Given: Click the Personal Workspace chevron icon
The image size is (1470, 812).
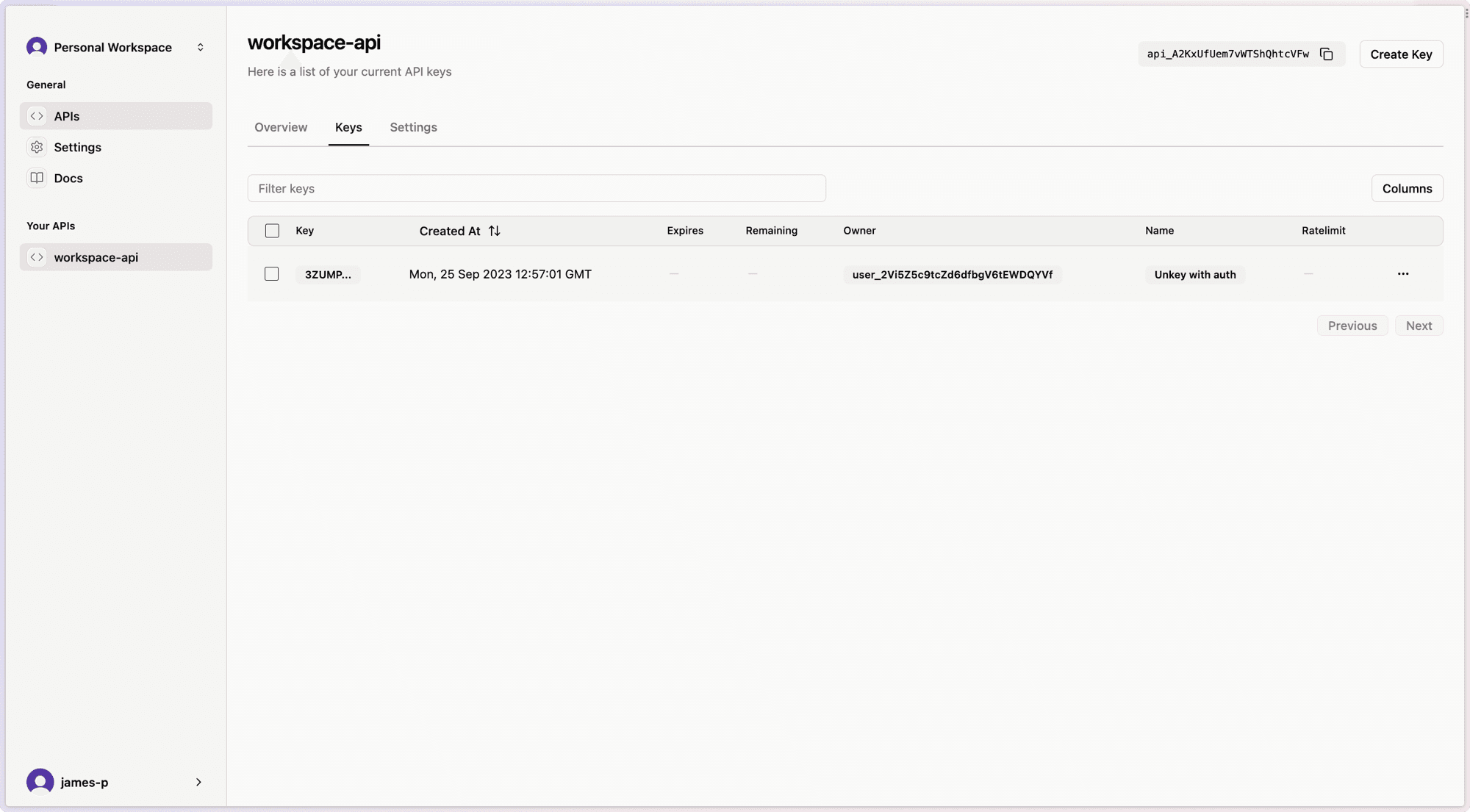Looking at the screenshot, I should pyautogui.click(x=199, y=47).
